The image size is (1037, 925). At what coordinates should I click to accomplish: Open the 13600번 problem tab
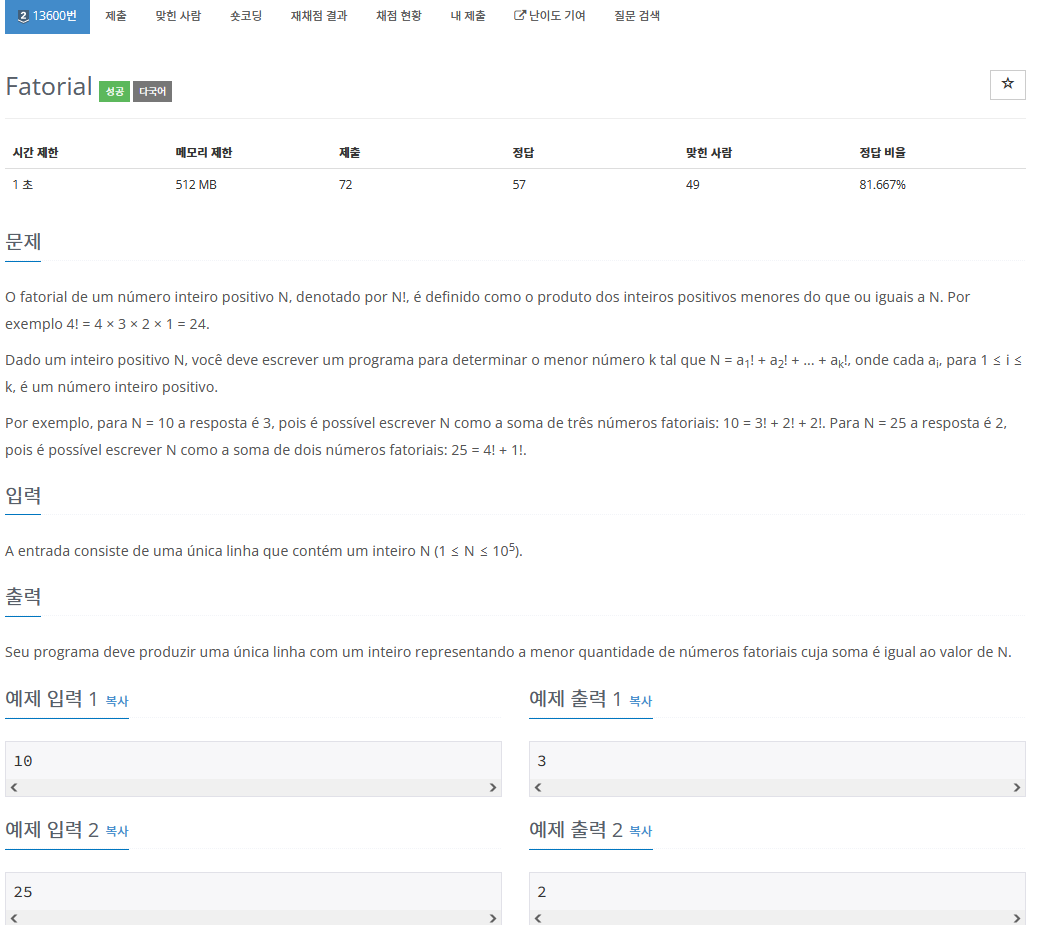[47, 16]
